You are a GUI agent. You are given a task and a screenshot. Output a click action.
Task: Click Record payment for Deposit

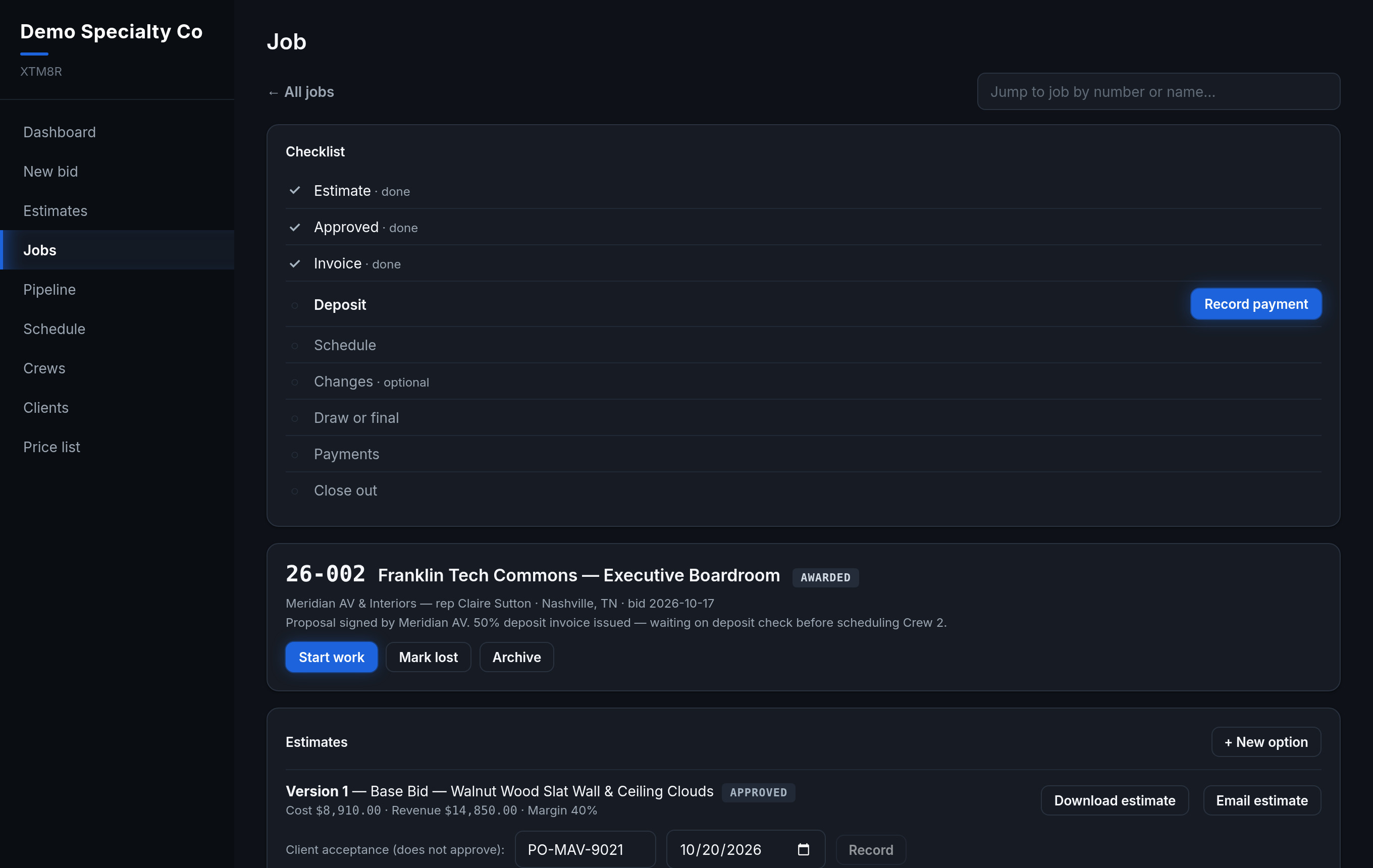pos(1255,304)
